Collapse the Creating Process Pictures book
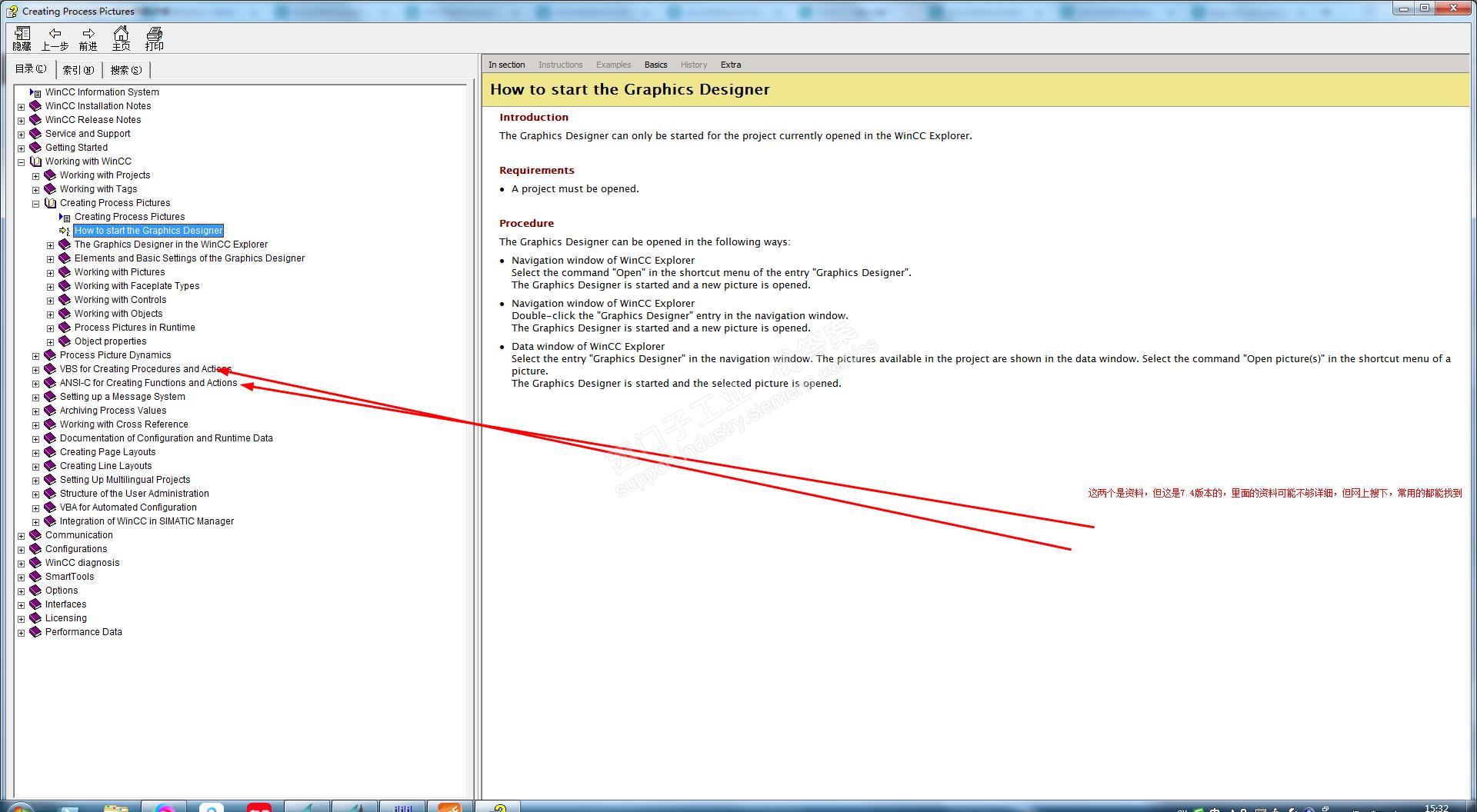The width and height of the screenshot is (1477, 812). (x=36, y=204)
